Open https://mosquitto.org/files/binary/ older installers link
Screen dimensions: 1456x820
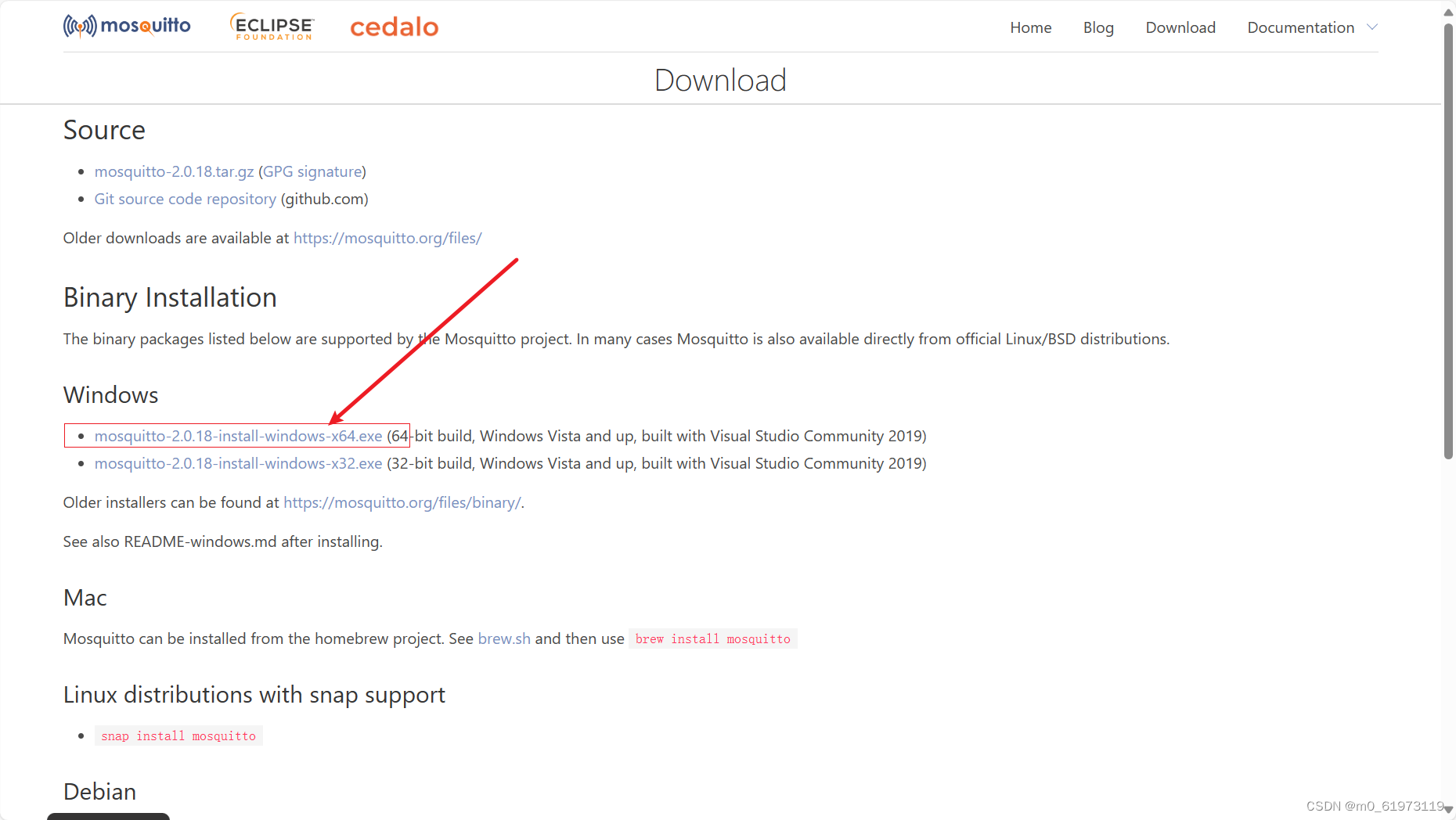pos(402,502)
